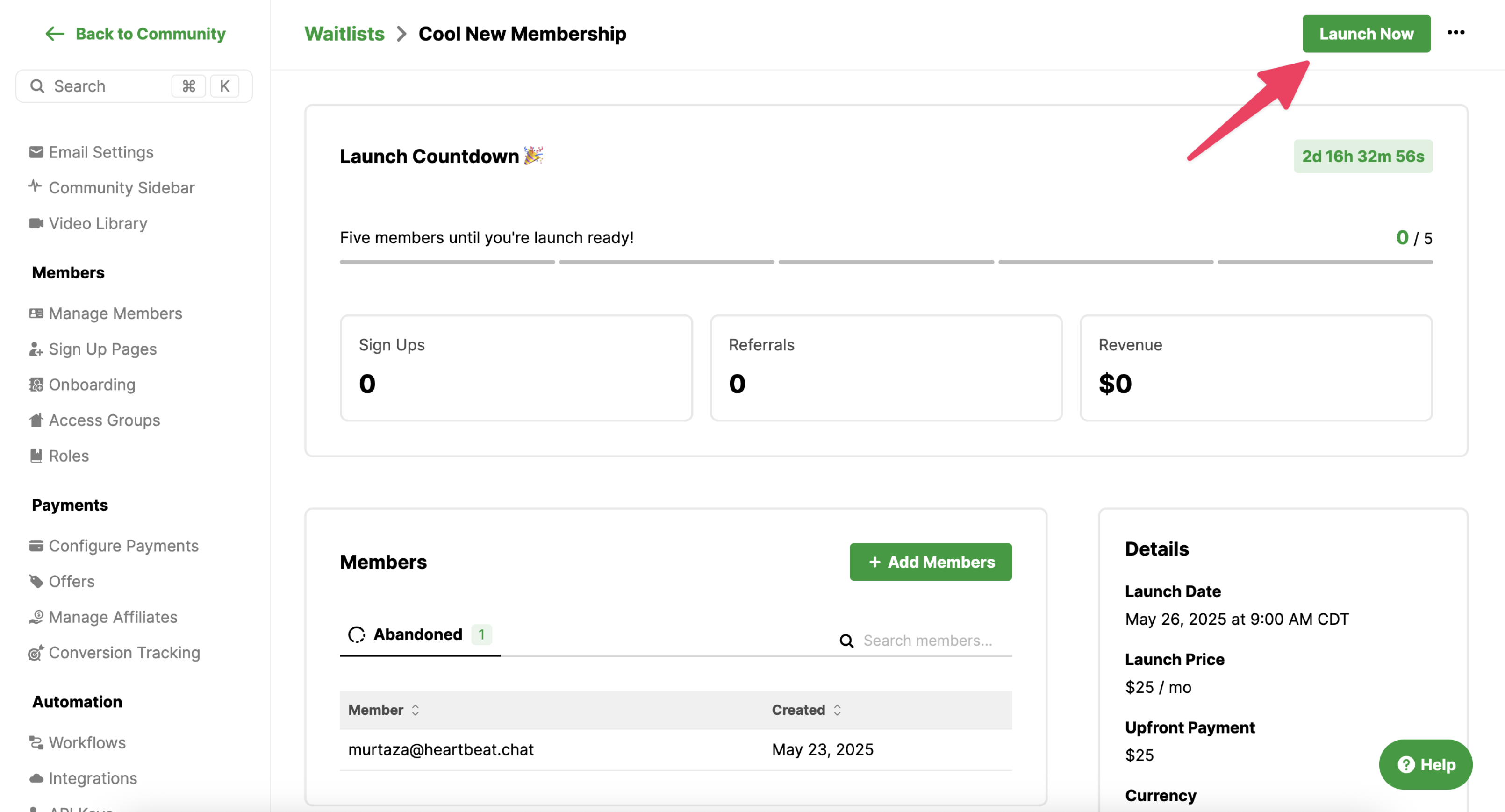Click the Access Groups icon

pos(36,420)
